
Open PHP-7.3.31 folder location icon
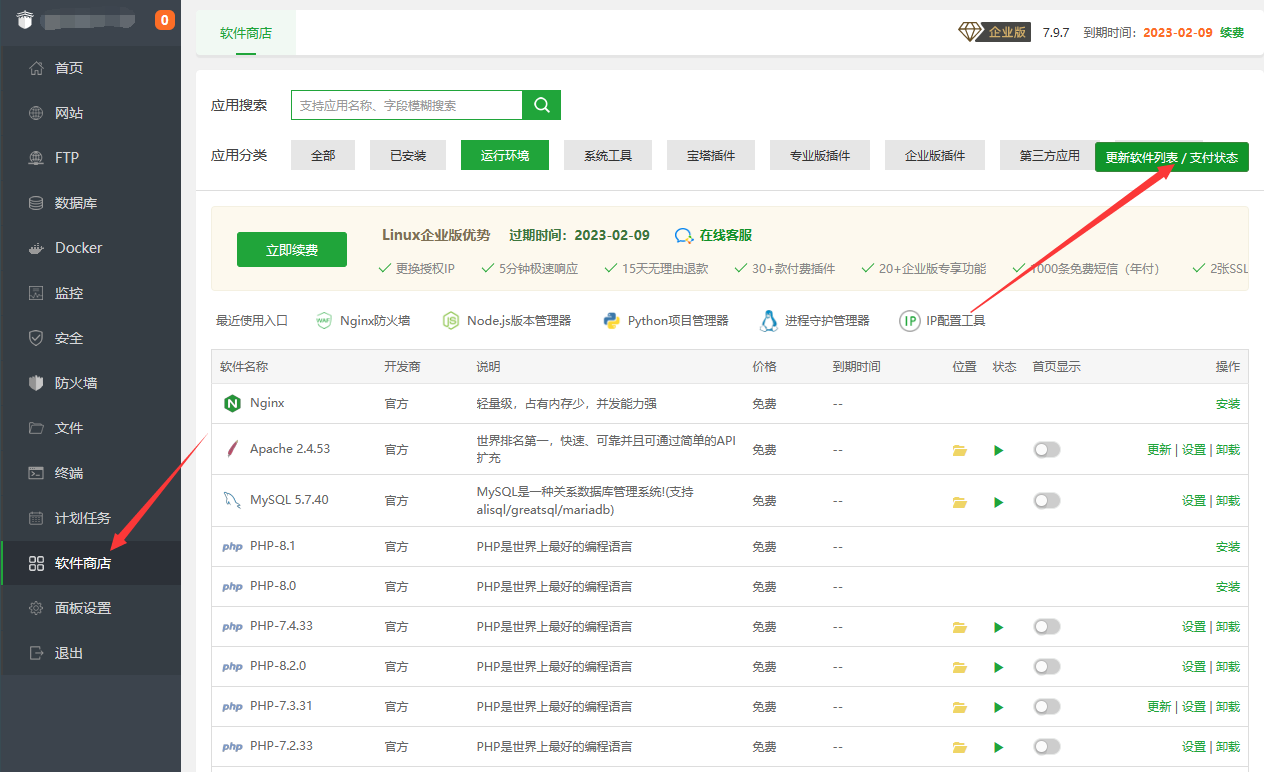[960, 707]
